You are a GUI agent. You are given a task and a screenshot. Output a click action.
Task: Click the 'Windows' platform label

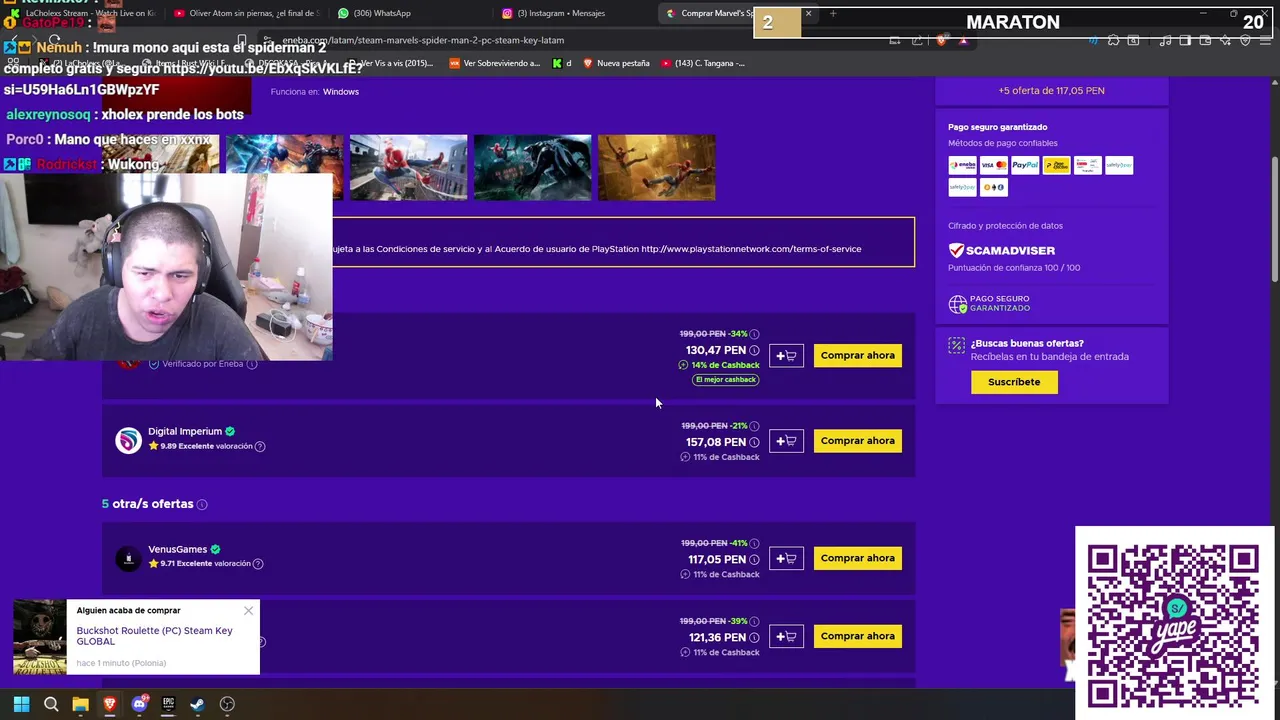click(341, 92)
